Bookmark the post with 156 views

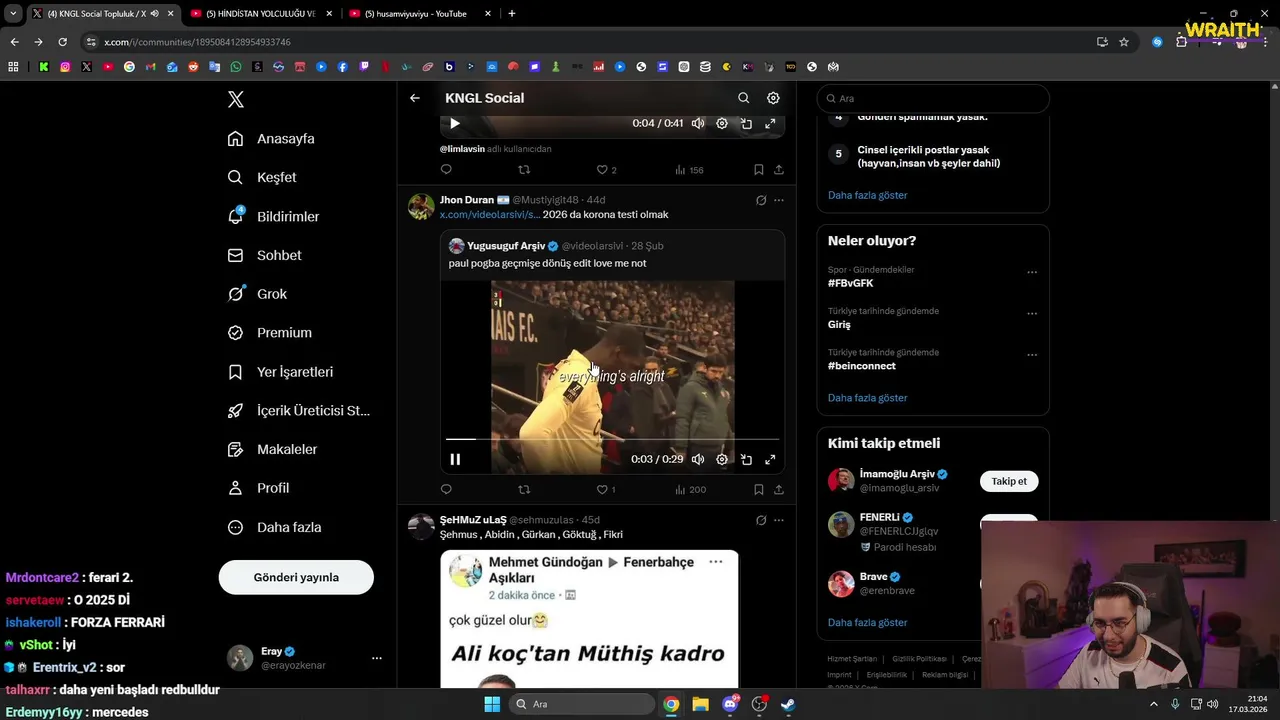click(x=759, y=170)
